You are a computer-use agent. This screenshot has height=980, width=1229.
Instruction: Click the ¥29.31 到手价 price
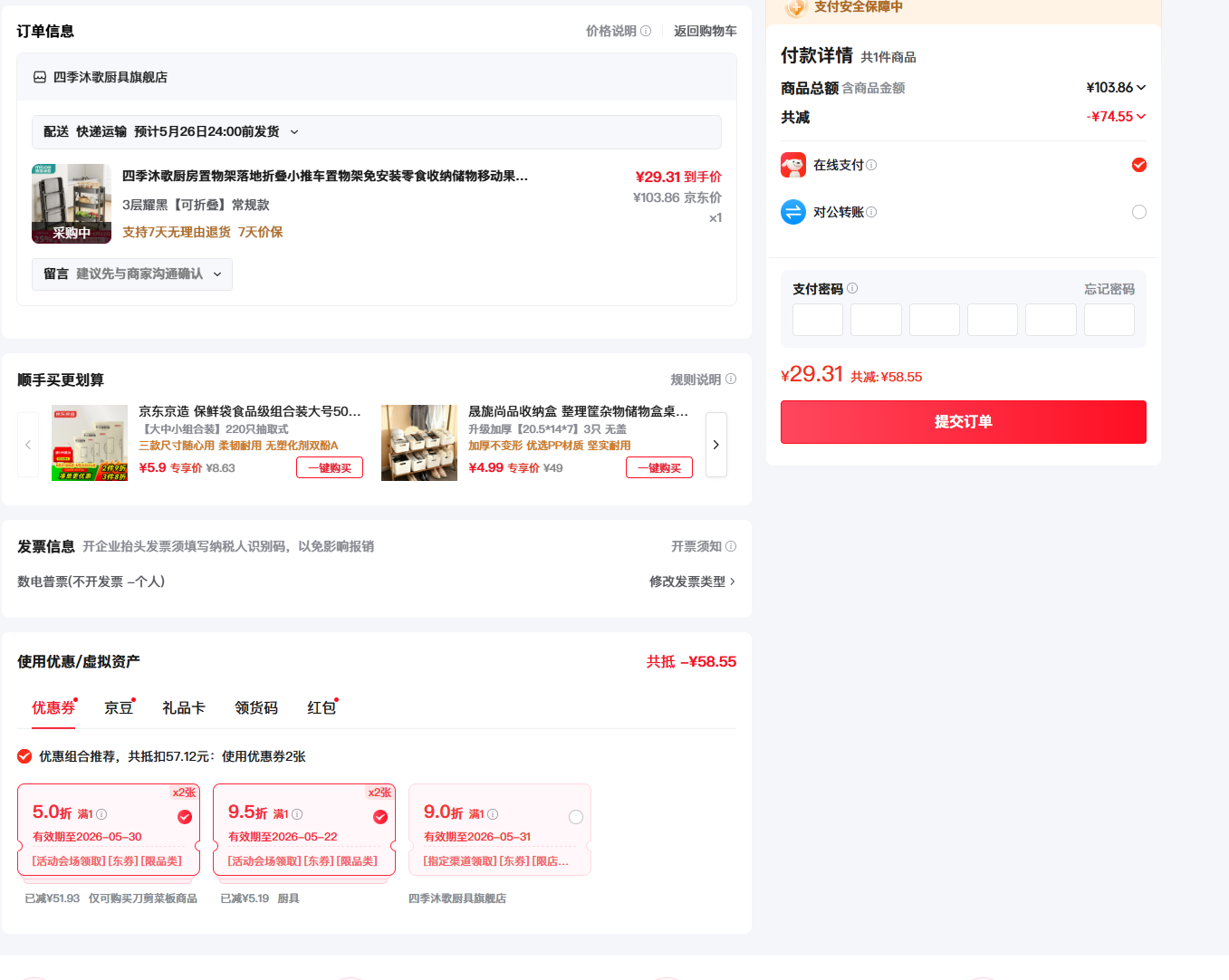tap(678, 177)
